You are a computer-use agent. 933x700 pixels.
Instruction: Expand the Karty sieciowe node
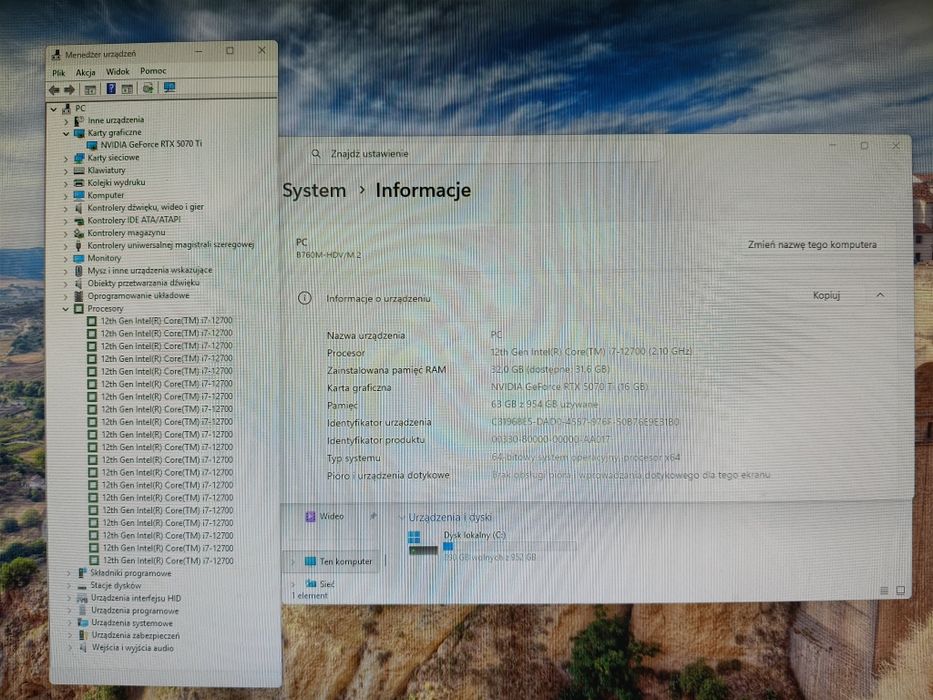click(x=66, y=158)
